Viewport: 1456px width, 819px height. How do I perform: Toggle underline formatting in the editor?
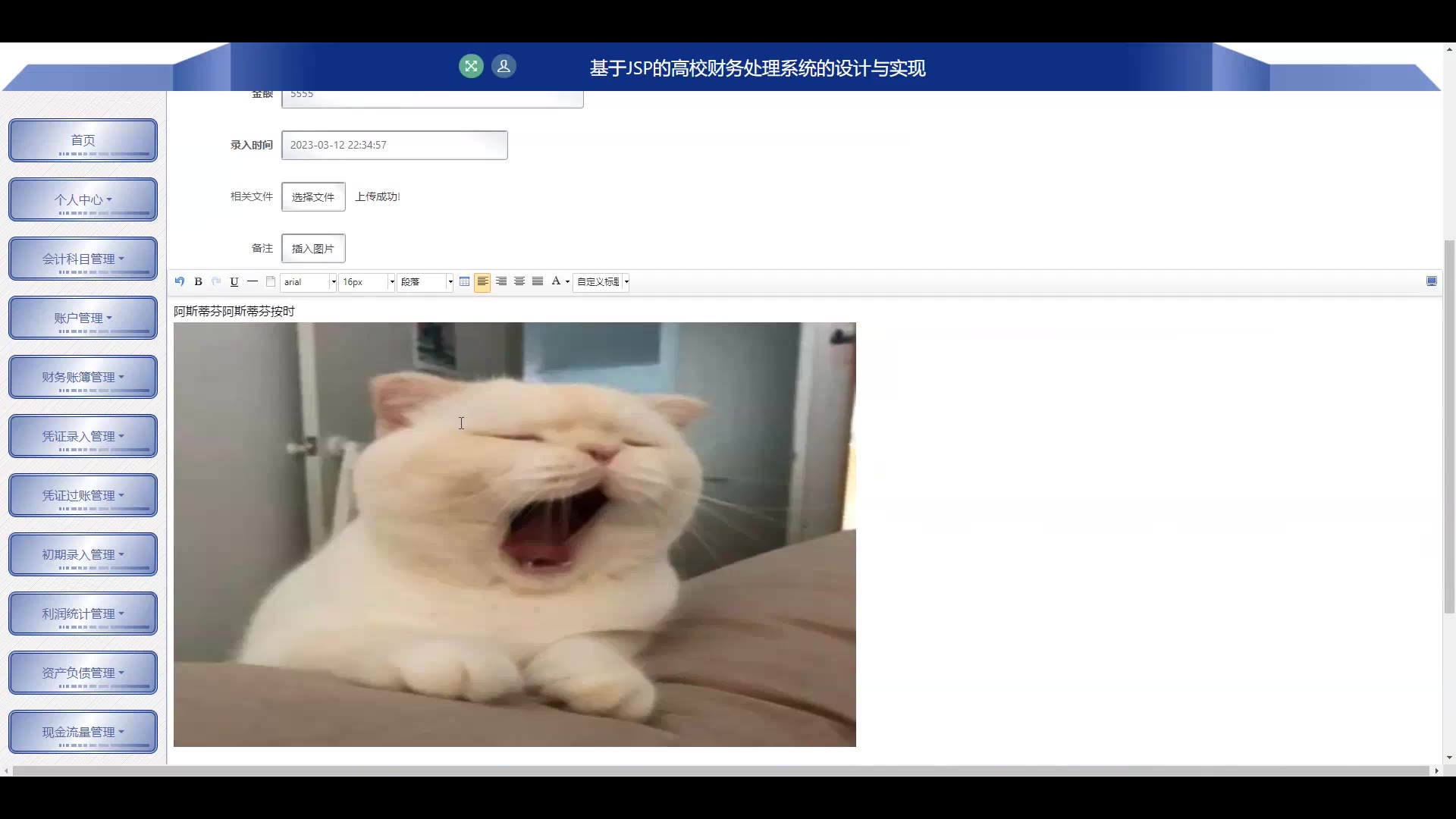[234, 281]
